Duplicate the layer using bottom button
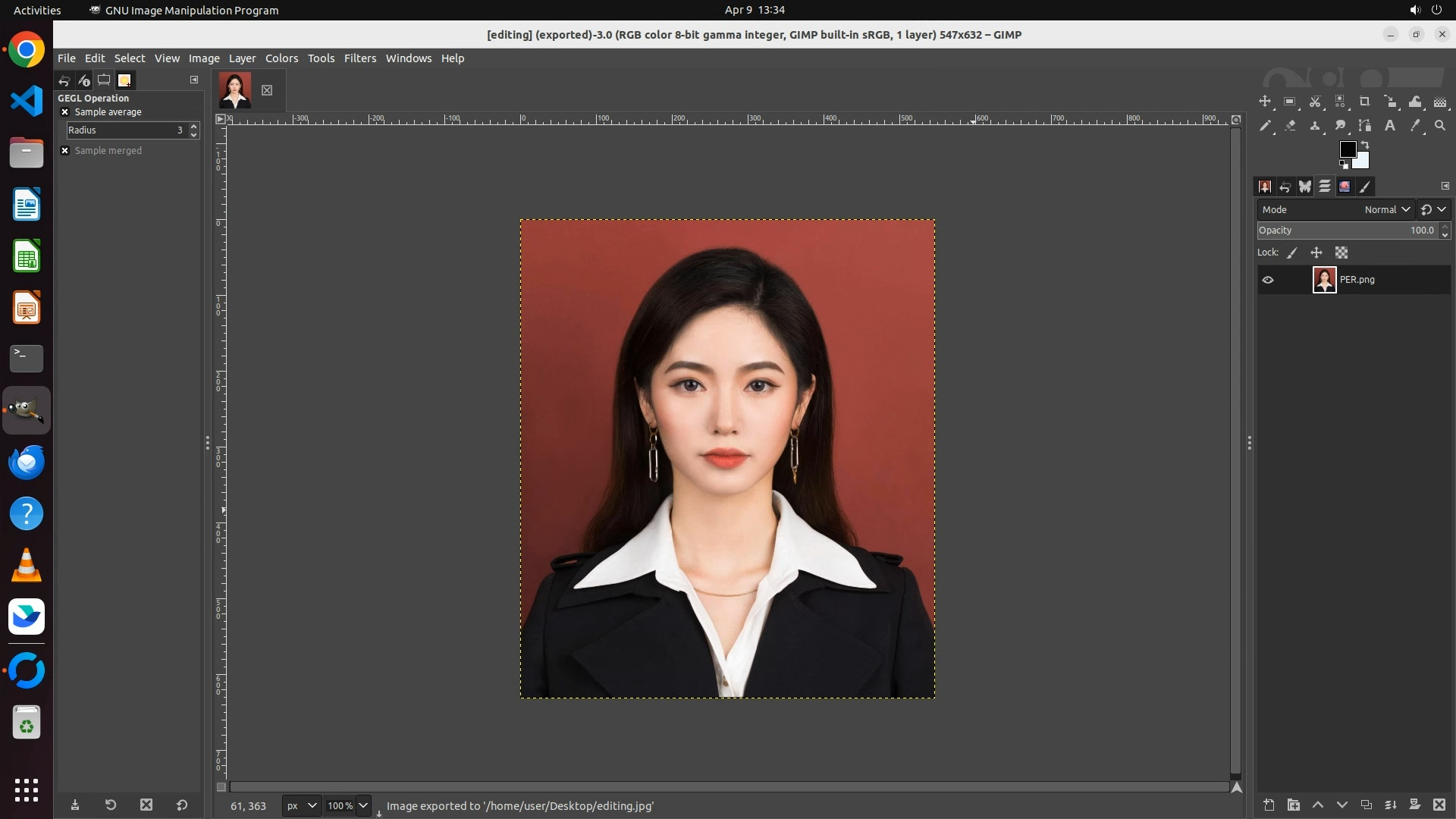This screenshot has width=1456, height=819. point(1367,805)
